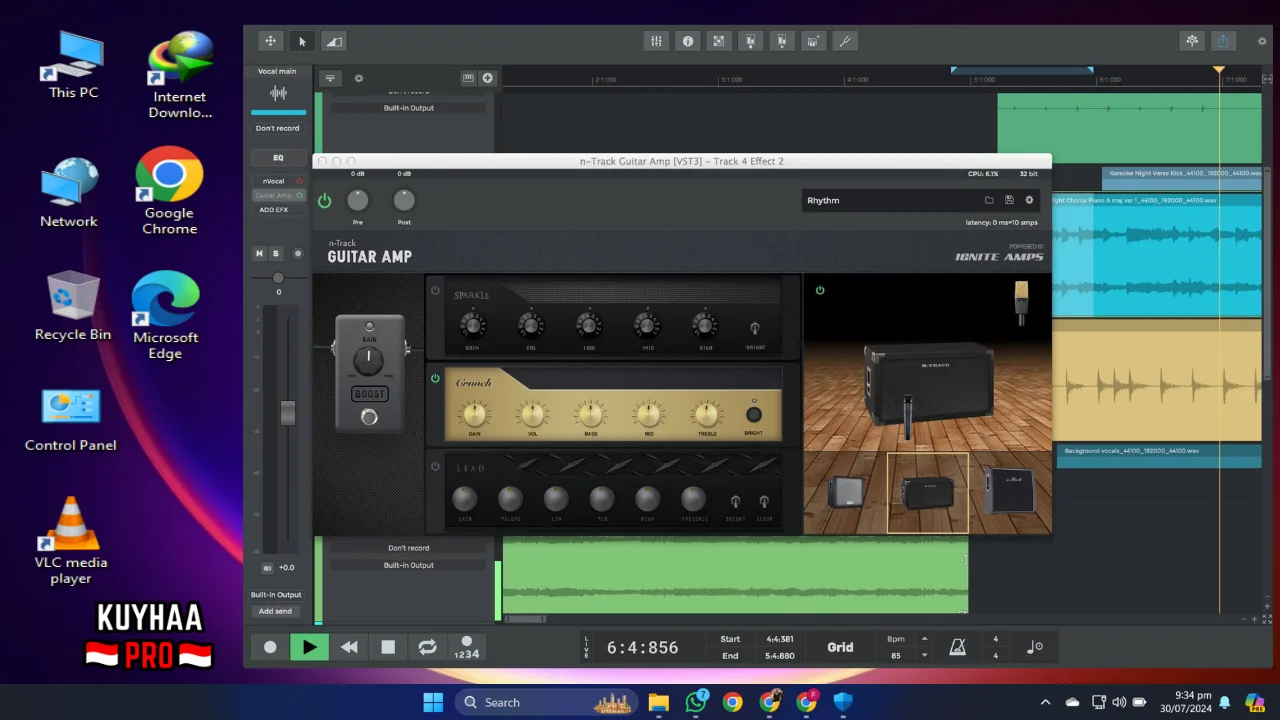Click the Pre gain knob
Image resolution: width=1280 pixels, height=720 pixels.
point(358,201)
